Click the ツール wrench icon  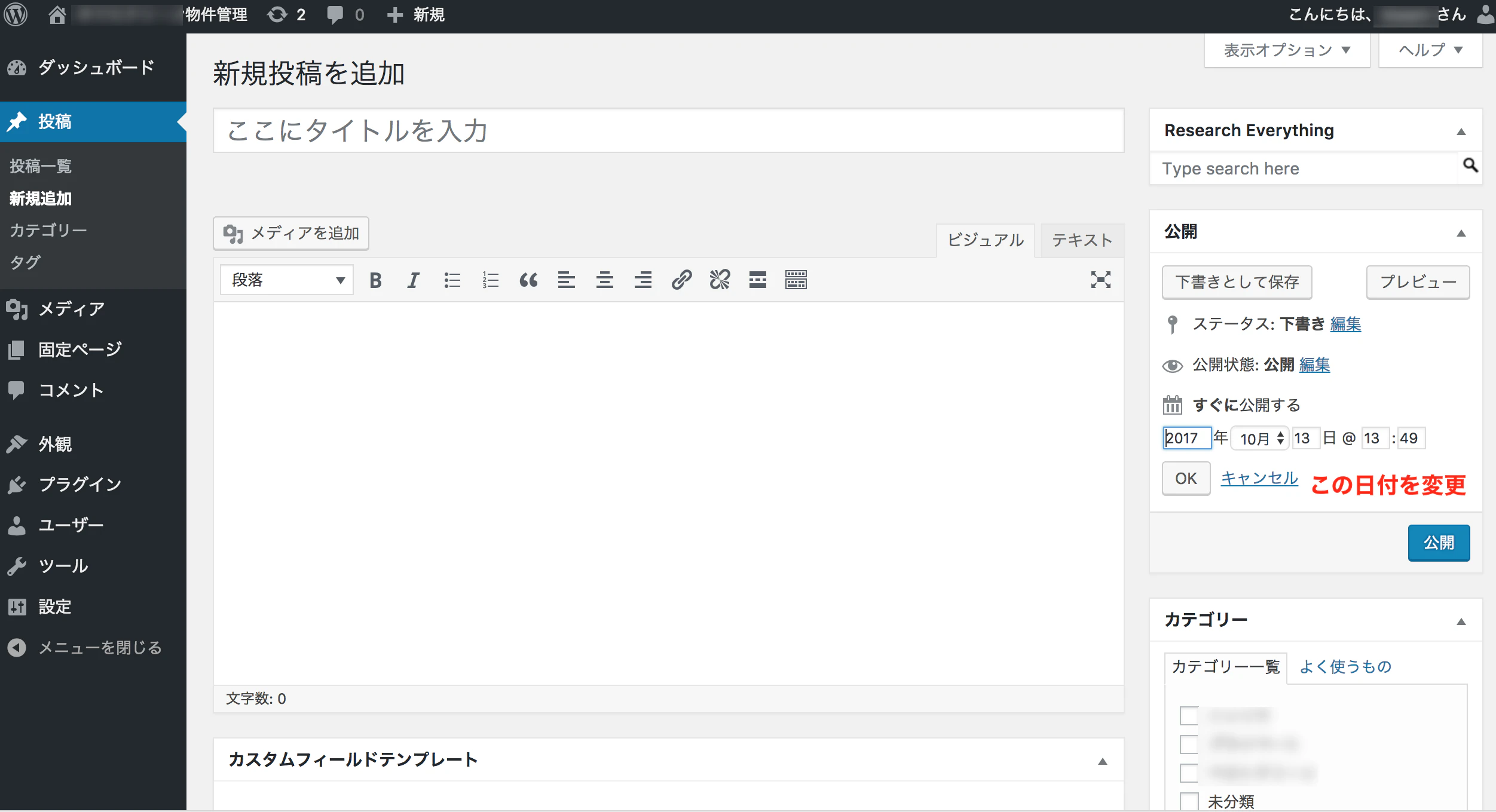point(17,566)
